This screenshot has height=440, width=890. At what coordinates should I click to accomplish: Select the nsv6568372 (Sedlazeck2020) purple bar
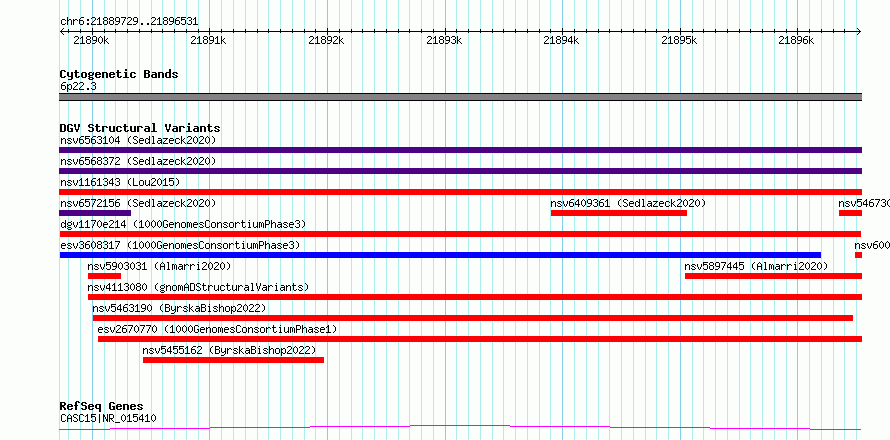(460, 171)
